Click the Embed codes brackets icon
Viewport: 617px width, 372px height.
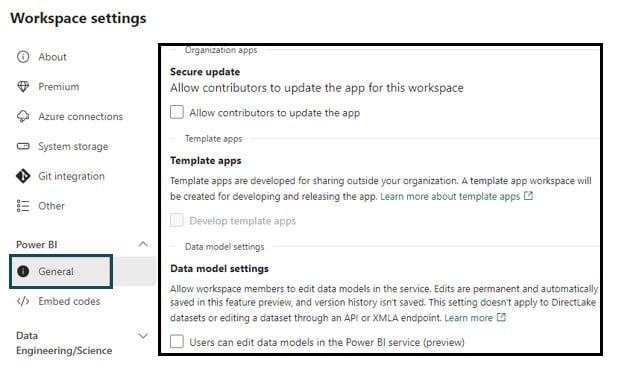click(x=23, y=302)
